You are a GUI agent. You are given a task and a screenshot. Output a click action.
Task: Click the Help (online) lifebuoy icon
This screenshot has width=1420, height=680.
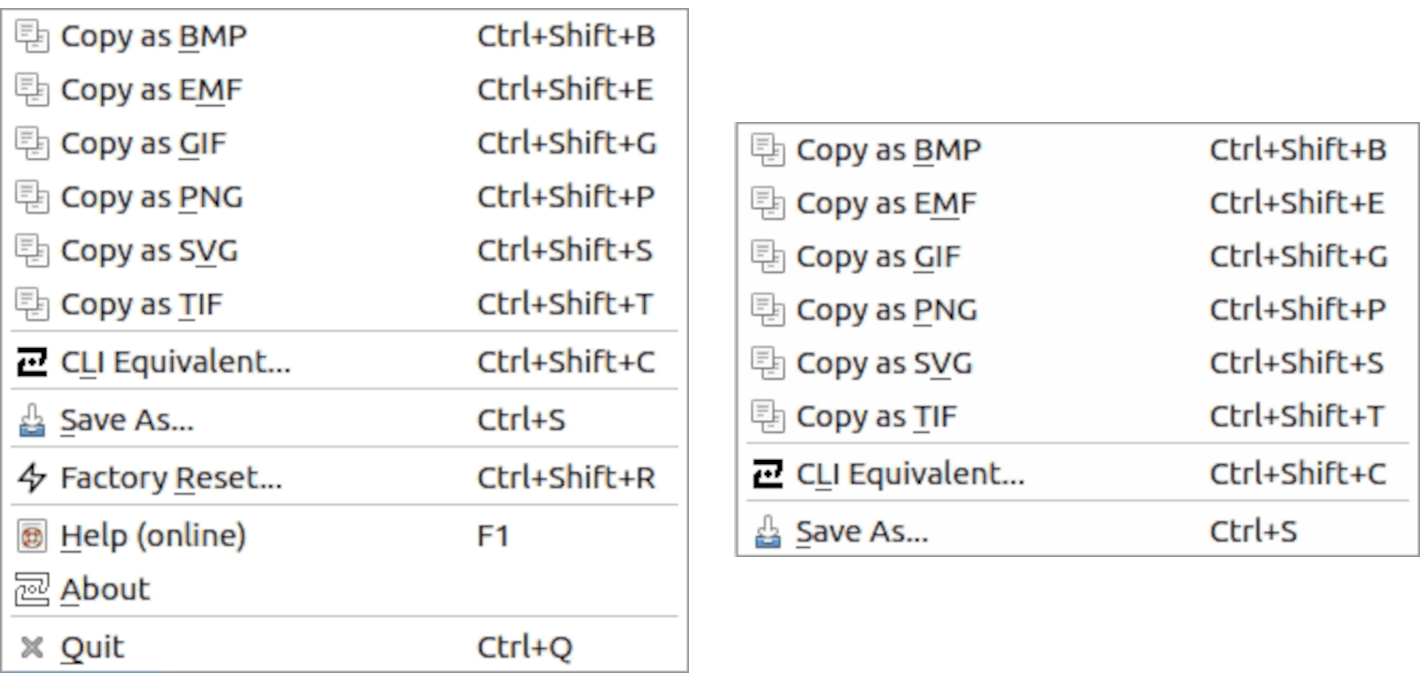(x=32, y=537)
